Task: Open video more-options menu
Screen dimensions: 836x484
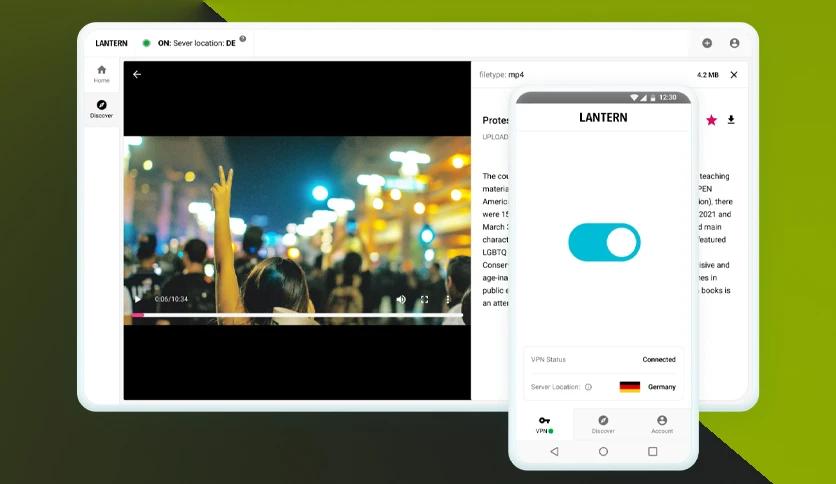Action: pos(447,300)
